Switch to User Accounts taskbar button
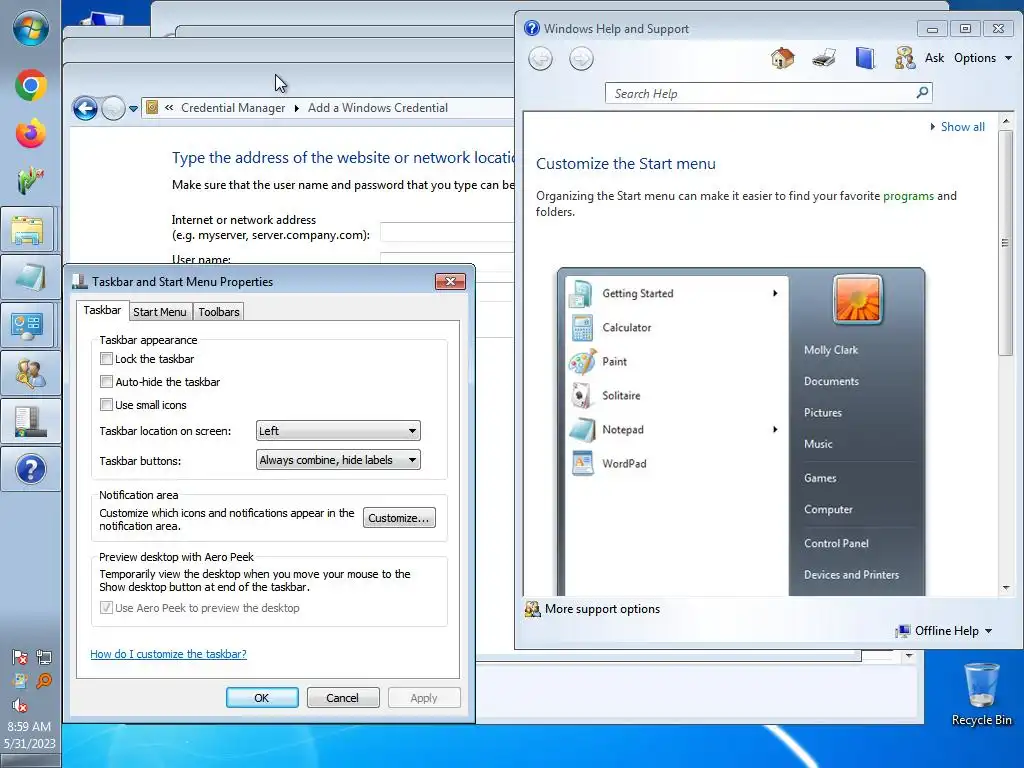Screen dimensions: 1024x768 click(29, 374)
